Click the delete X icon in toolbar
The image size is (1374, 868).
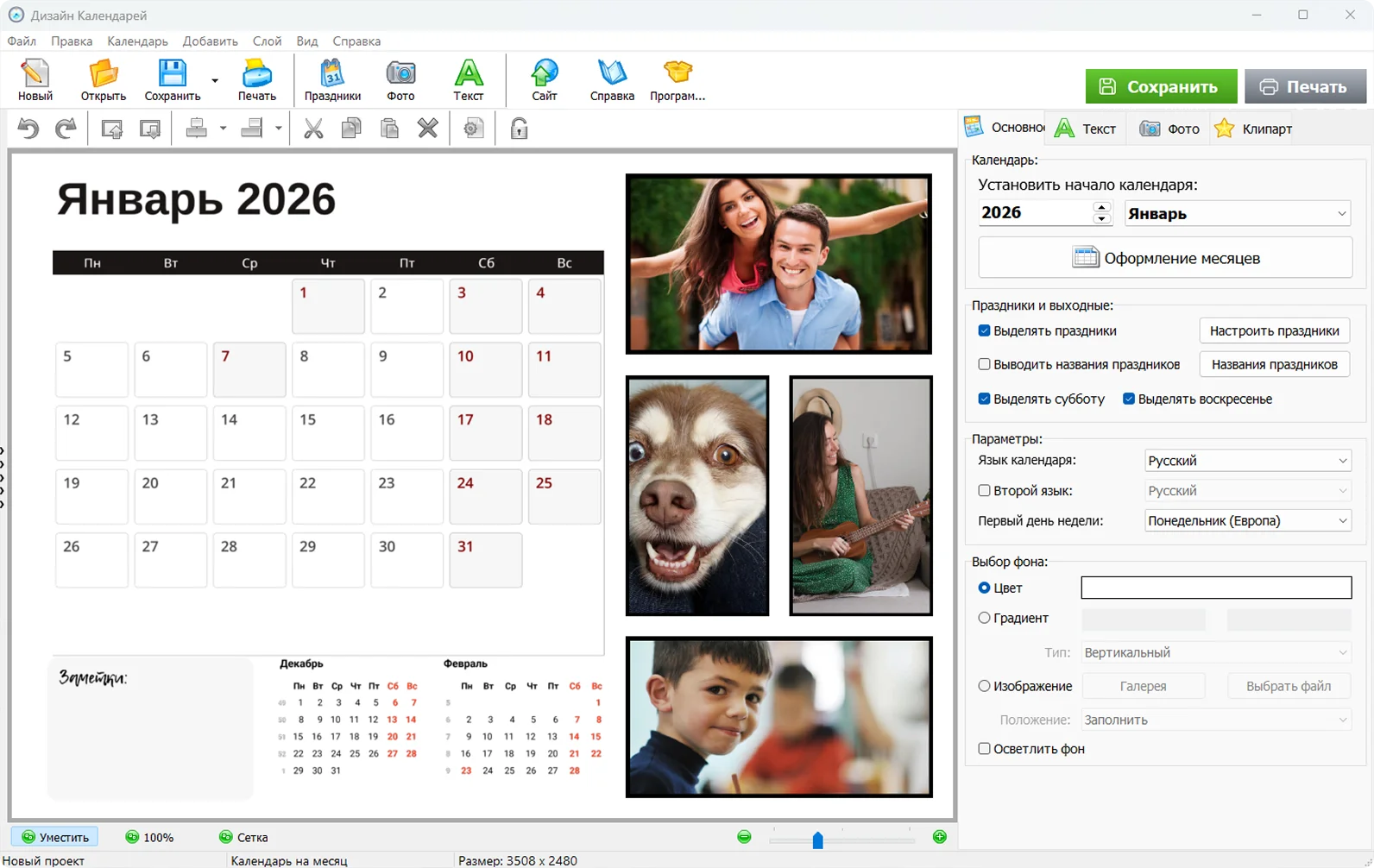pos(428,129)
